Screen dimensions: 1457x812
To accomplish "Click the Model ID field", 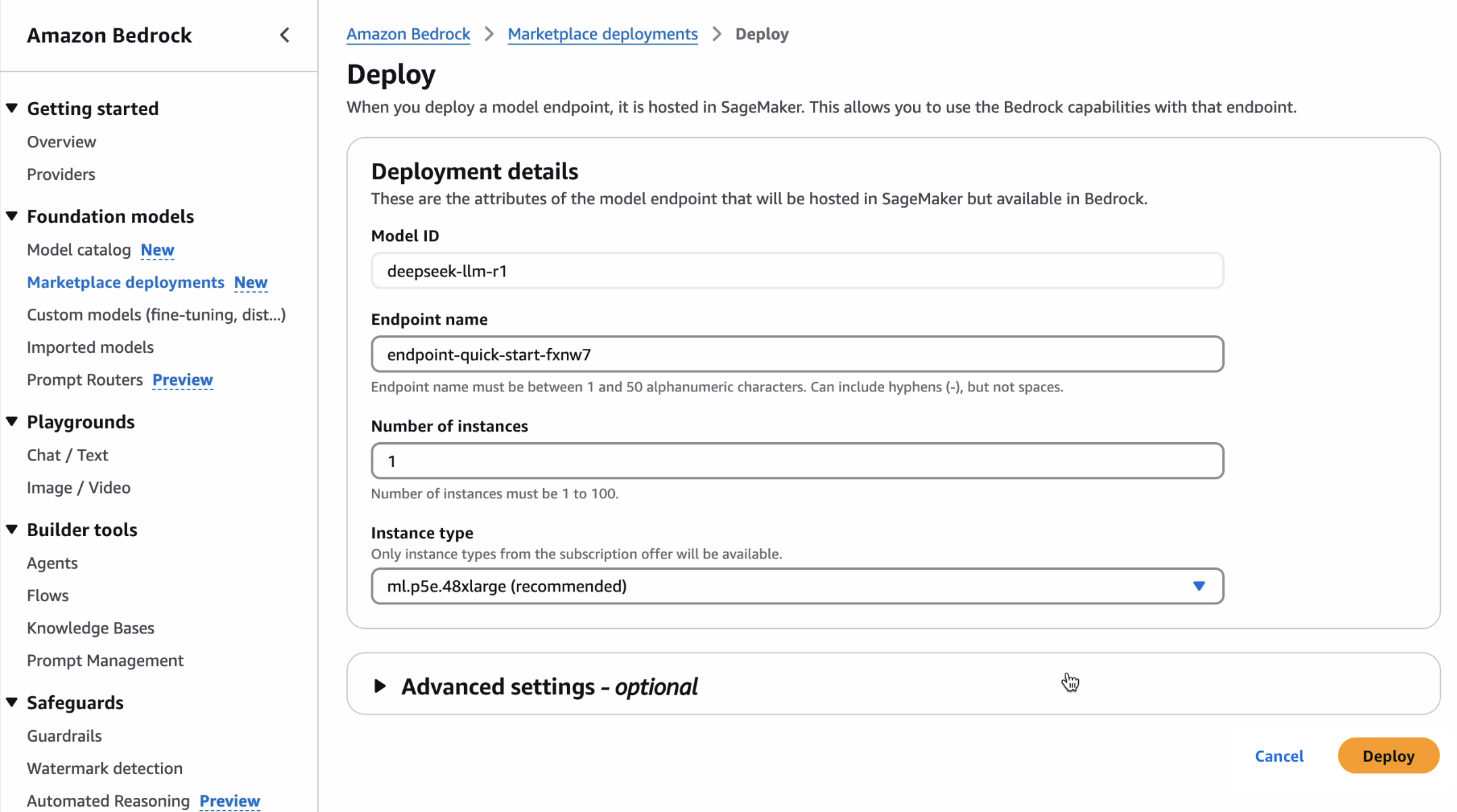I will pyautogui.click(x=797, y=271).
